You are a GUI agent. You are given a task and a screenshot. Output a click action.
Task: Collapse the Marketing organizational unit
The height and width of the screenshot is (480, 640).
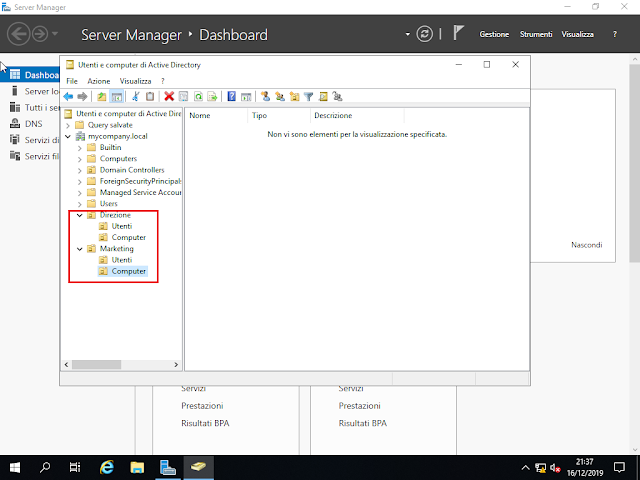[x=80, y=249]
